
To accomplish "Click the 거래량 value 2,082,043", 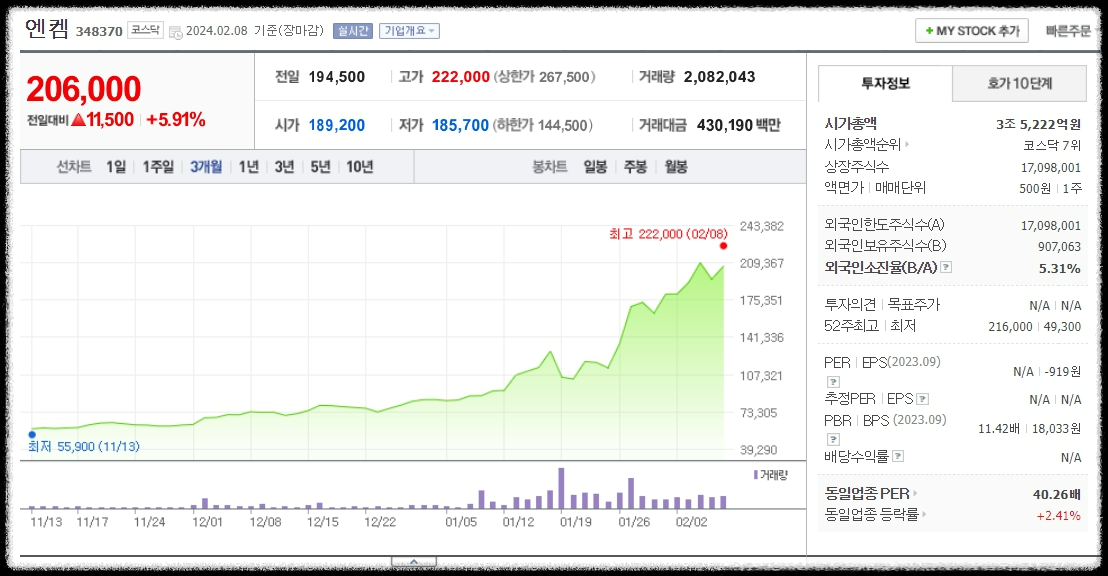I will [719, 77].
